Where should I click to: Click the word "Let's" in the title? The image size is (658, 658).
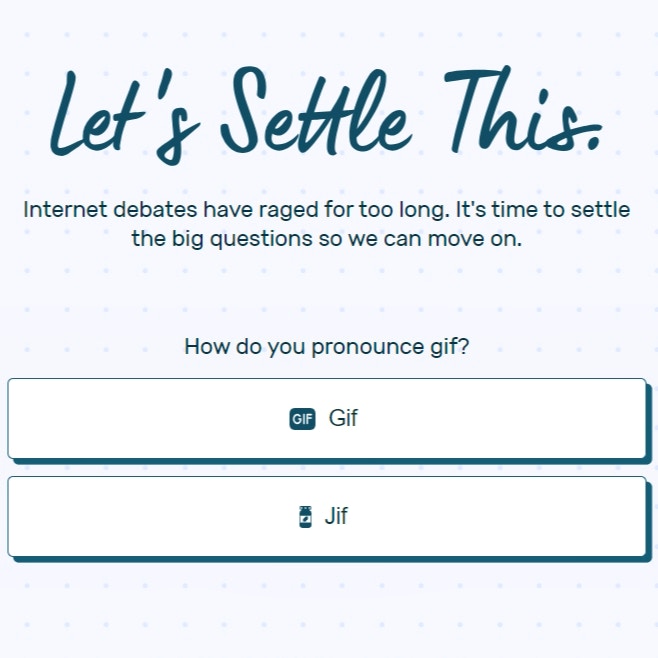(x=125, y=118)
